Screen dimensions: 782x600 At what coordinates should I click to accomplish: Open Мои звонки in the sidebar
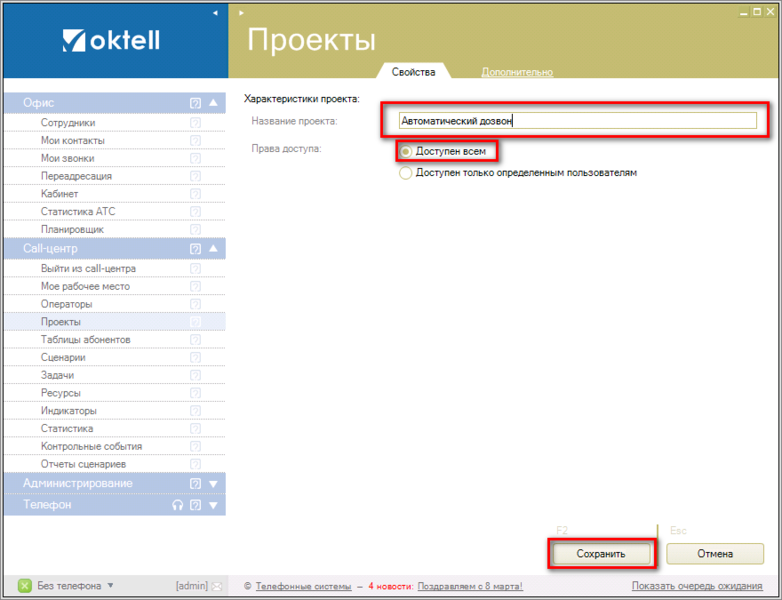click(x=67, y=159)
